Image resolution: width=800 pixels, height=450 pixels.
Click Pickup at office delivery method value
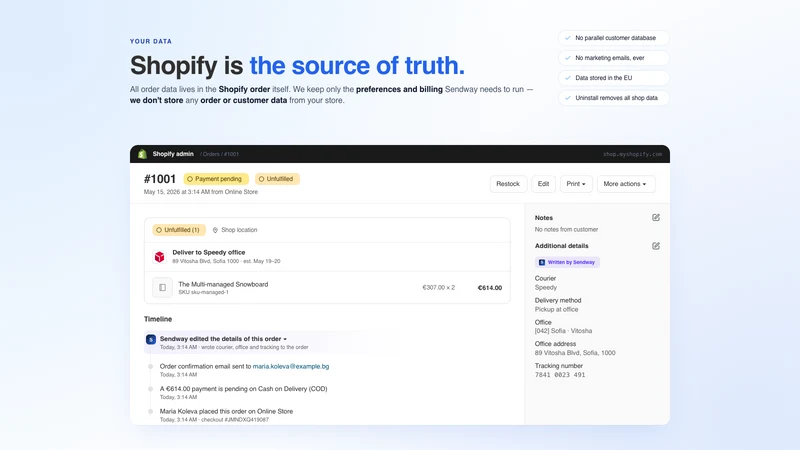tap(556, 309)
